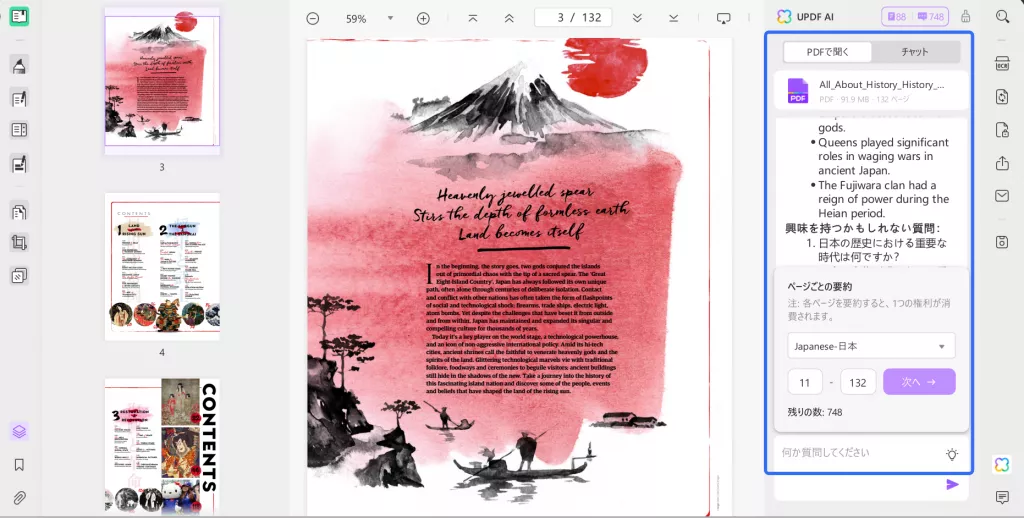Image resolution: width=1024 pixels, height=518 pixels.
Task: Open the crop pages tool
Action: point(19,243)
